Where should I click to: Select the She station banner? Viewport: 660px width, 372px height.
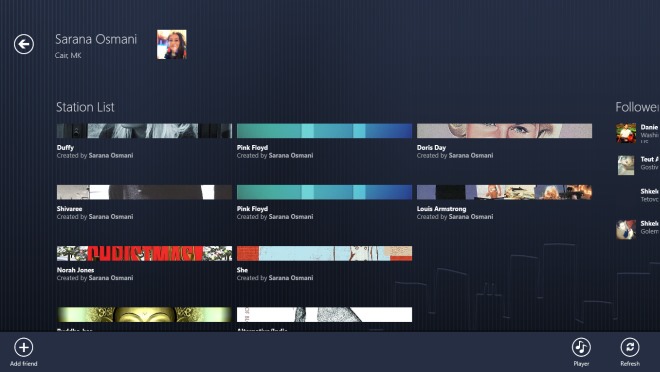325,253
